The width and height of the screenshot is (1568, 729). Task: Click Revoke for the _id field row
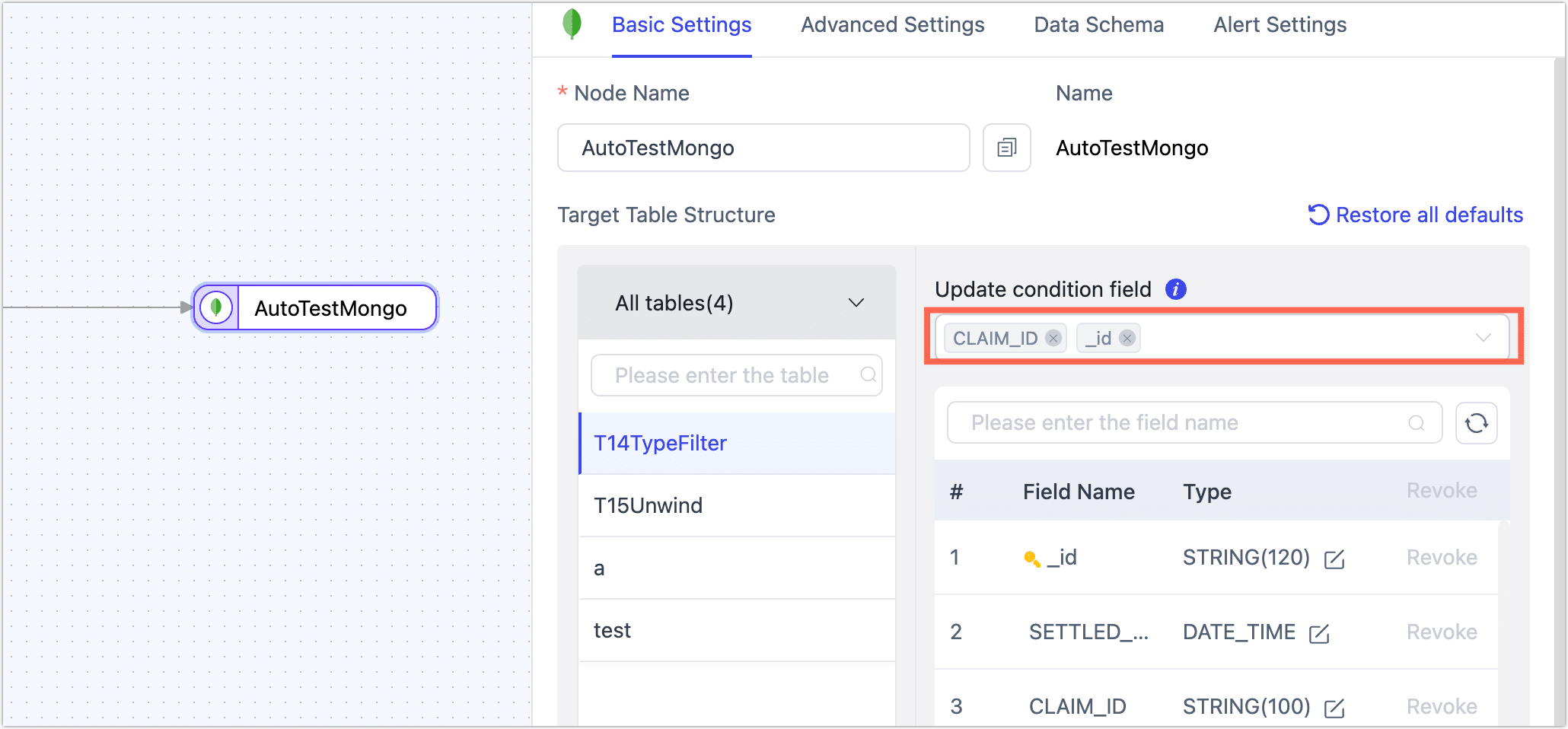point(1441,558)
